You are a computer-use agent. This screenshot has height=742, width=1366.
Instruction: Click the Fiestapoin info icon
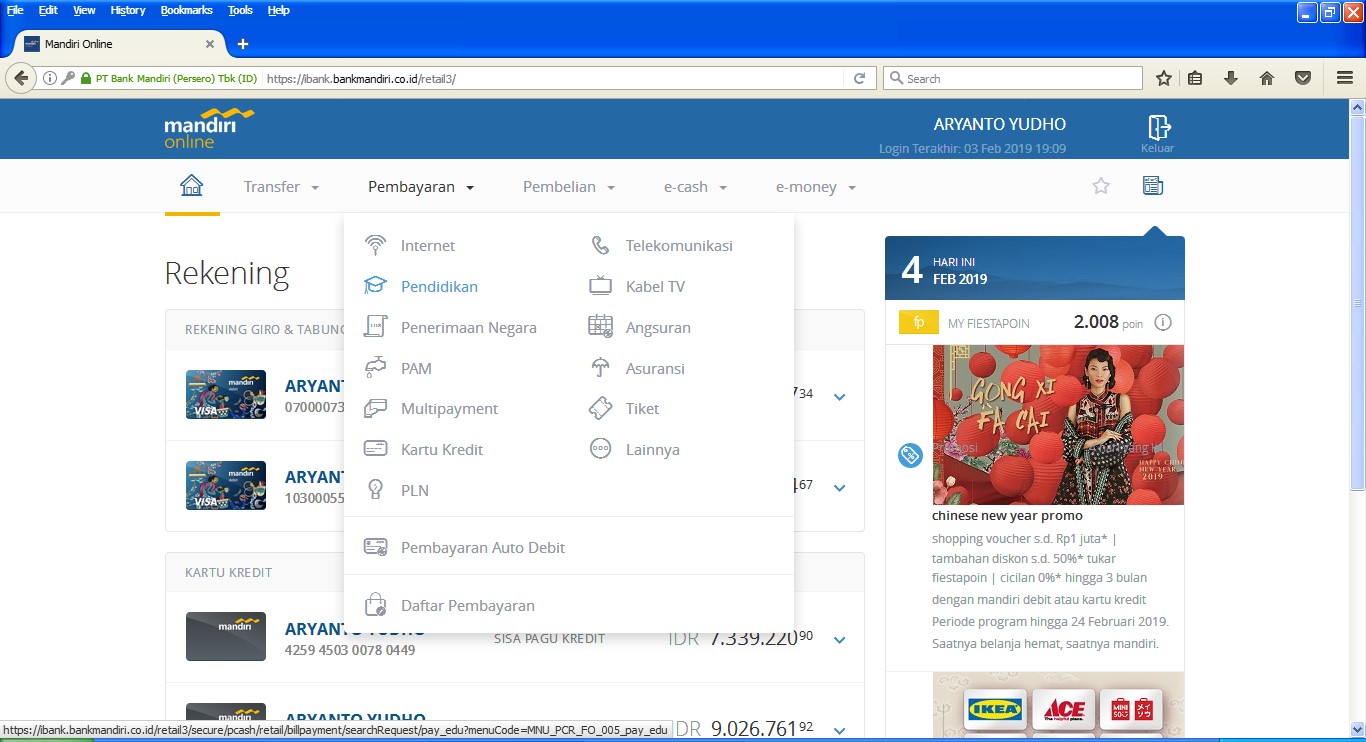pos(1162,322)
